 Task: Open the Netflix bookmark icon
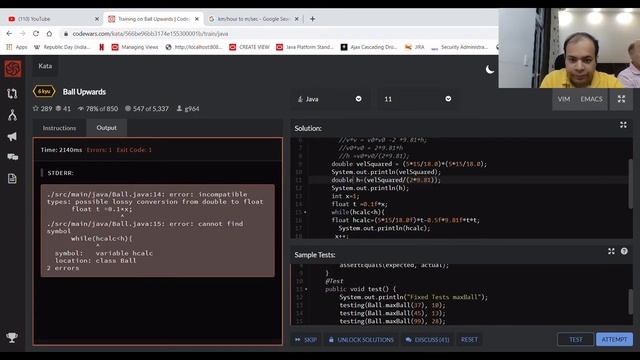102,47
